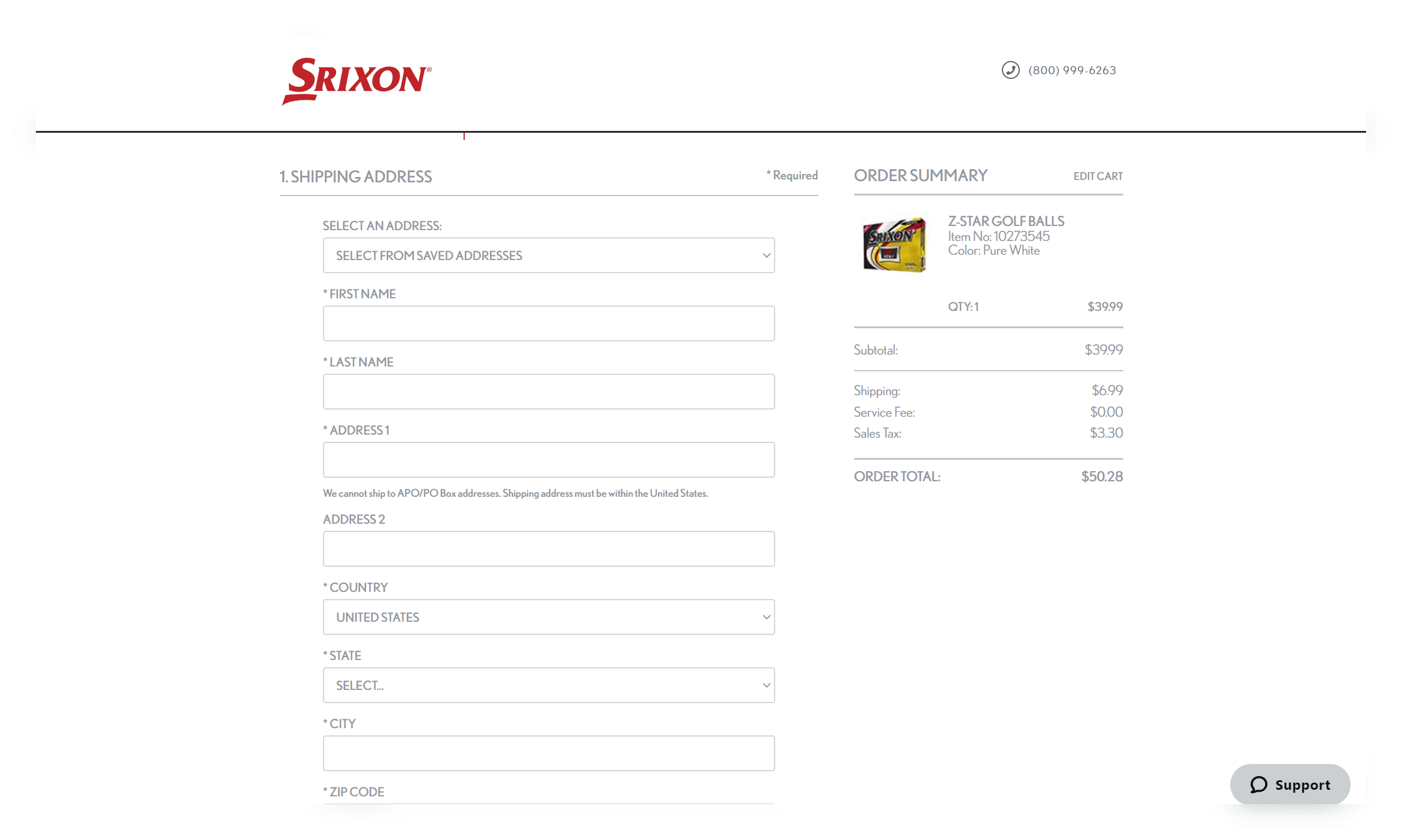Image resolution: width=1402 pixels, height=840 pixels.
Task: Click the chat bubble icon in Support
Action: [1258, 784]
